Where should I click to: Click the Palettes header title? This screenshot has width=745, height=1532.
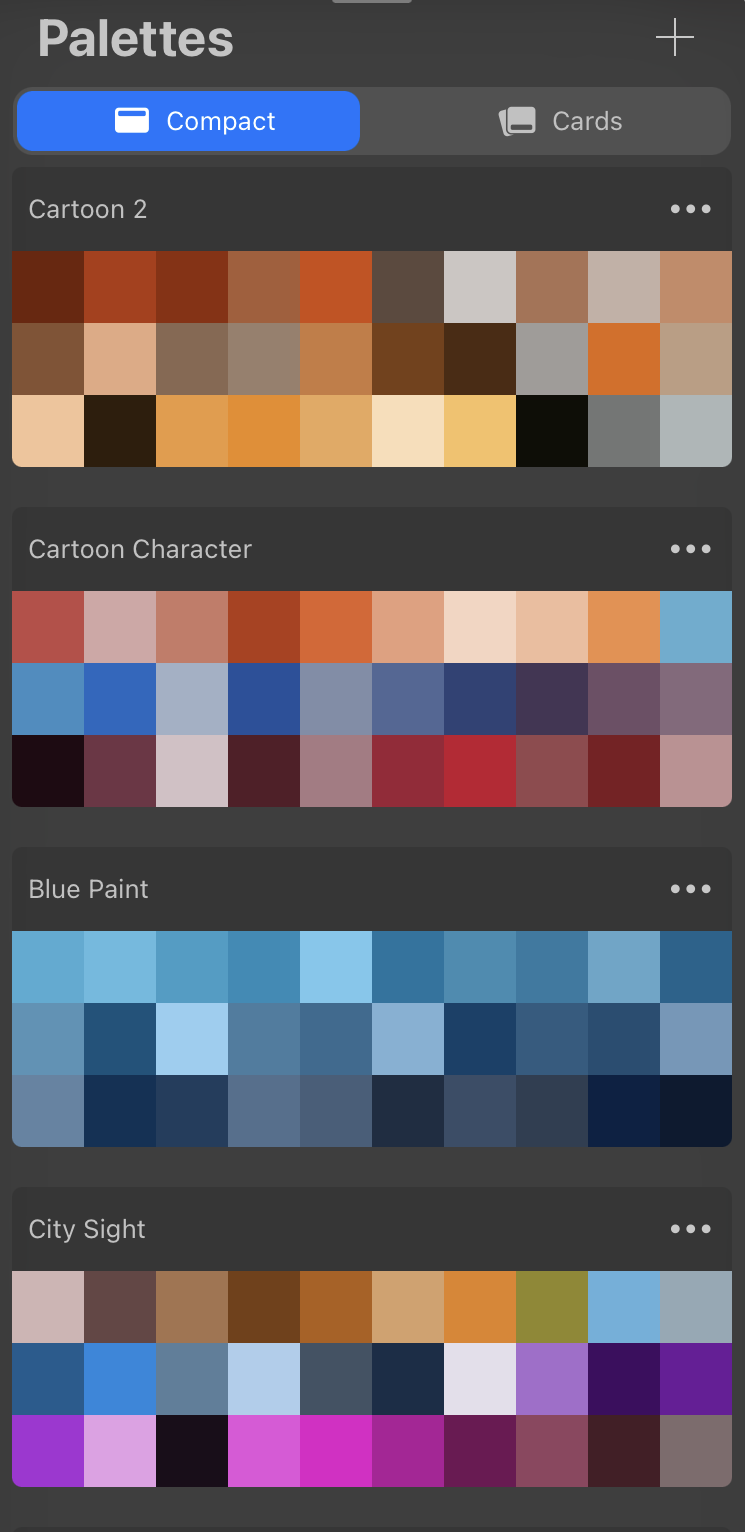(x=136, y=39)
